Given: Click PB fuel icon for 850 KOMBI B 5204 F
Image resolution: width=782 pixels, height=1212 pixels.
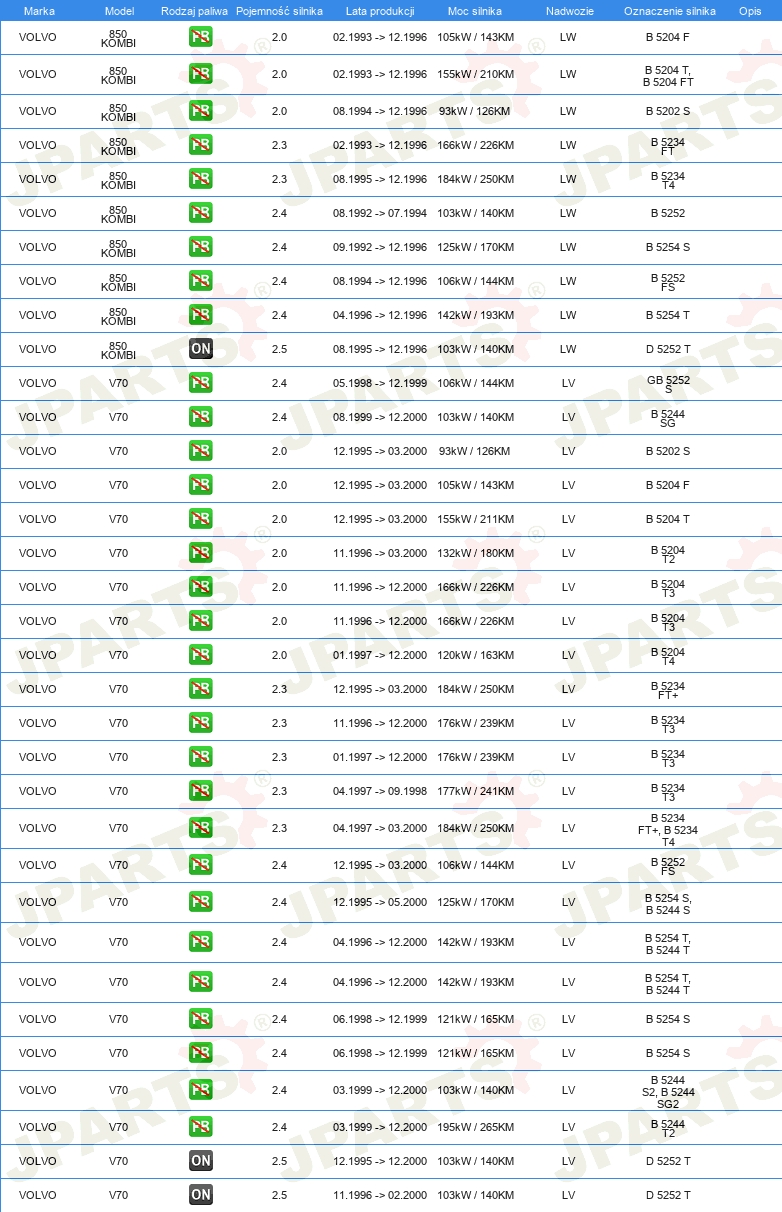Looking at the screenshot, I should pyautogui.click(x=200, y=38).
